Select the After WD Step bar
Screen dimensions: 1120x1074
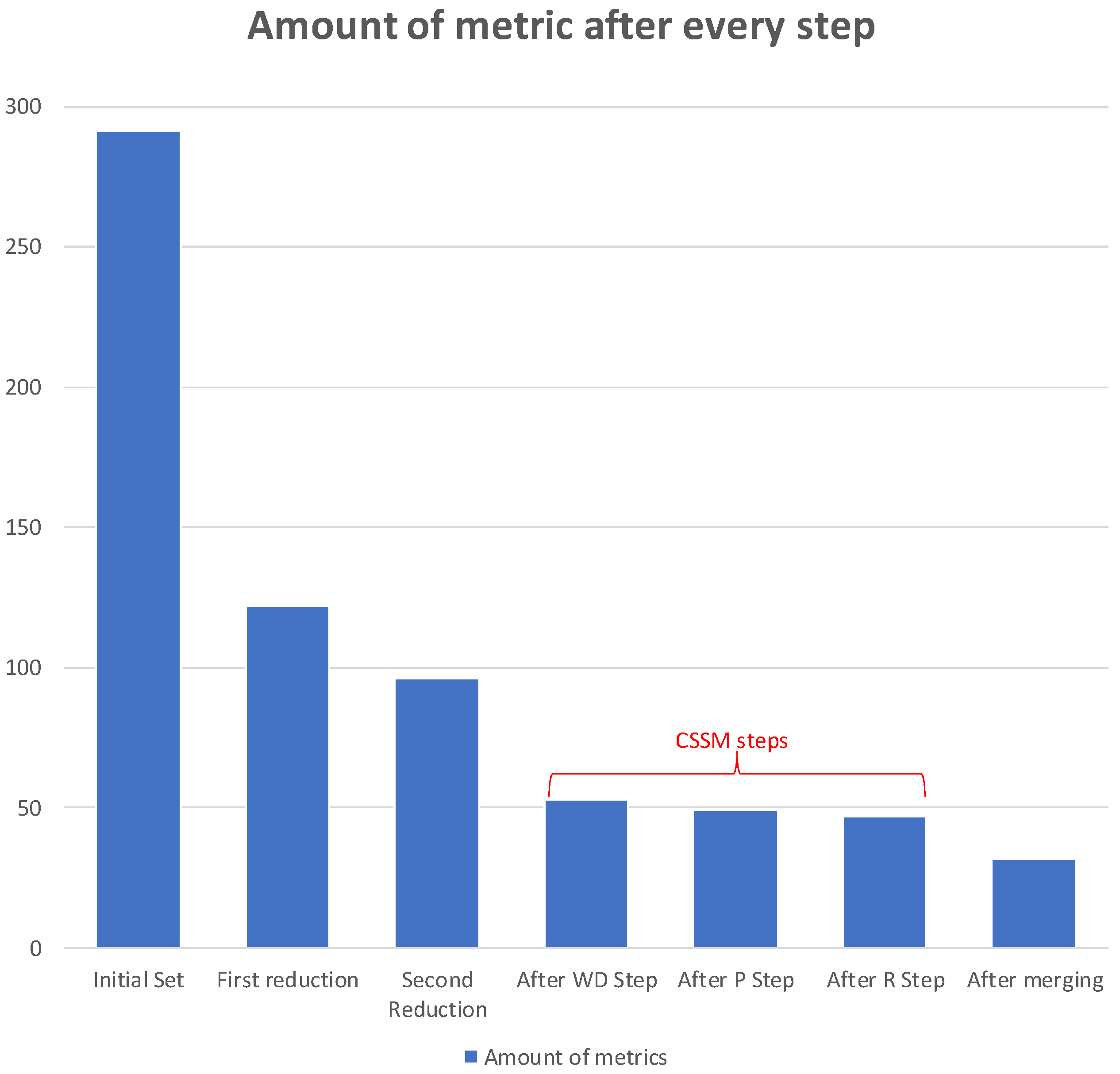(586, 874)
